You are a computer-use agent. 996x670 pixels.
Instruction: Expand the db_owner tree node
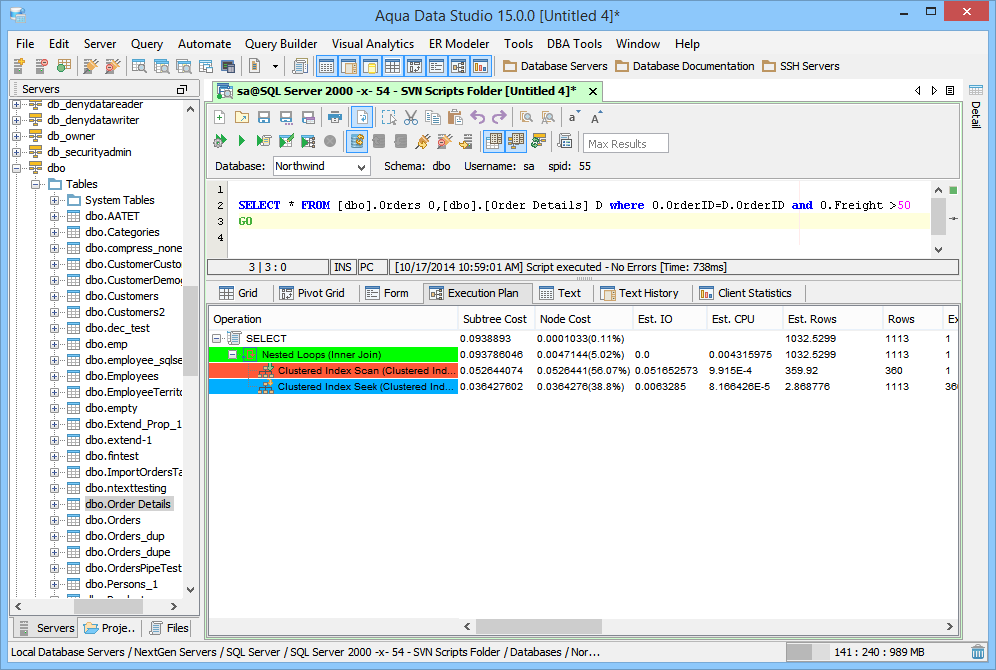(17, 137)
